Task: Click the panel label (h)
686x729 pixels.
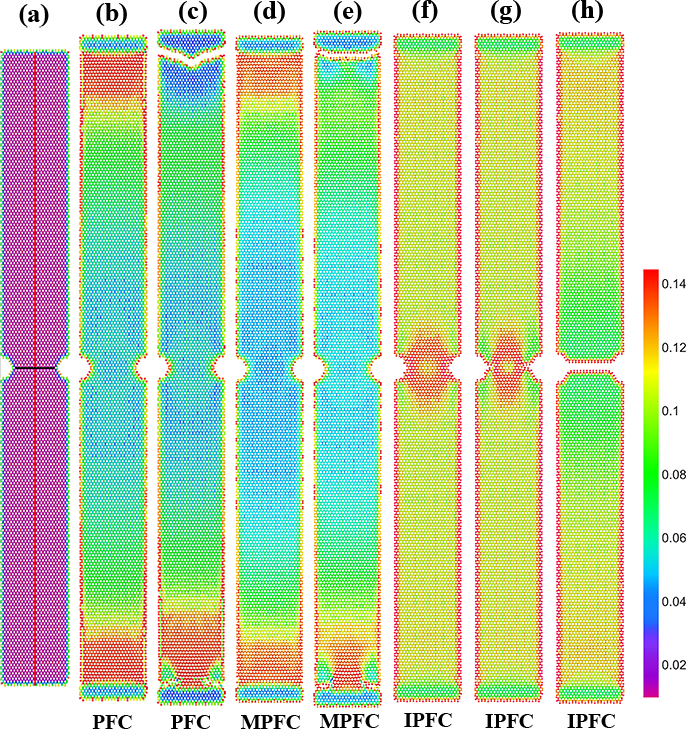Action: [x=587, y=11]
